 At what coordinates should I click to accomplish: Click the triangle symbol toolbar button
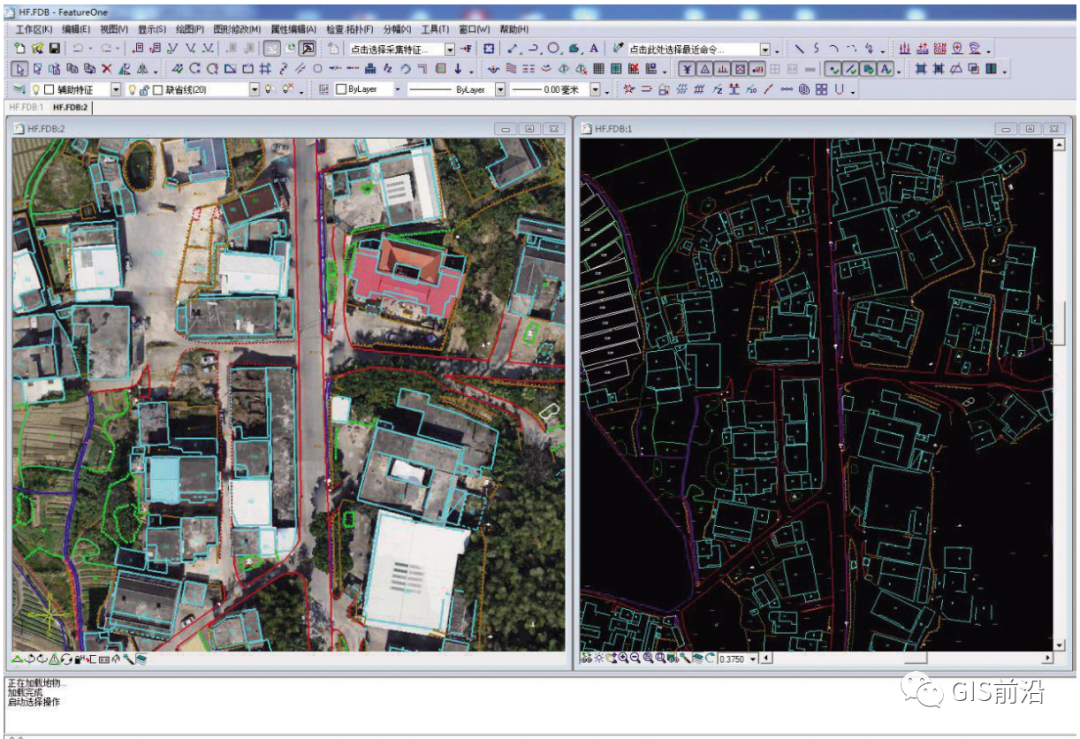pyautogui.click(x=705, y=69)
